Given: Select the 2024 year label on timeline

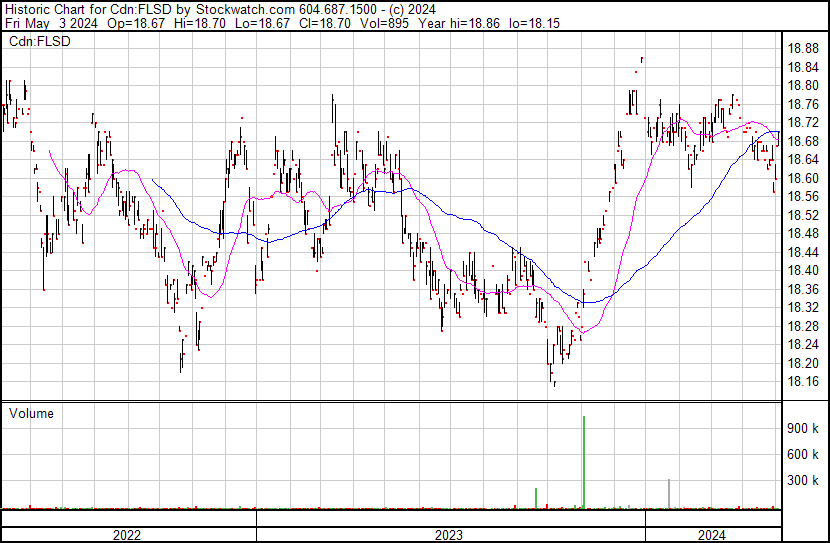Looking at the screenshot, I should 712,534.
